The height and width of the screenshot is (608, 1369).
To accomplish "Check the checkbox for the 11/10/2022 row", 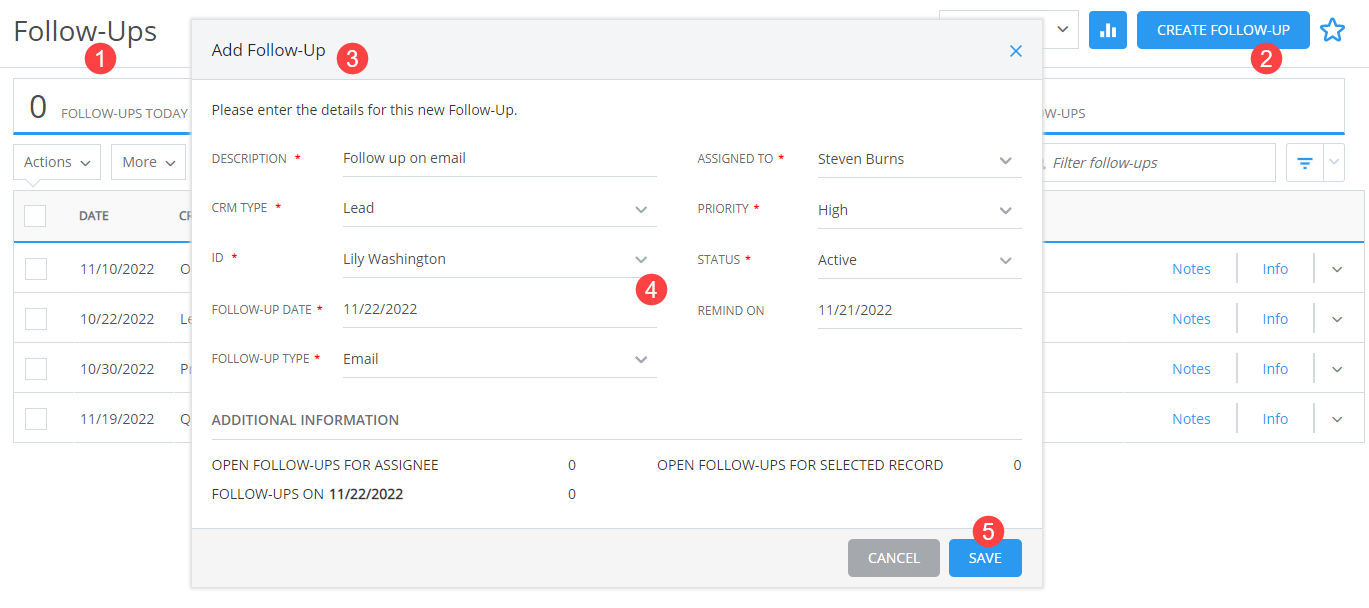I will coord(35,268).
